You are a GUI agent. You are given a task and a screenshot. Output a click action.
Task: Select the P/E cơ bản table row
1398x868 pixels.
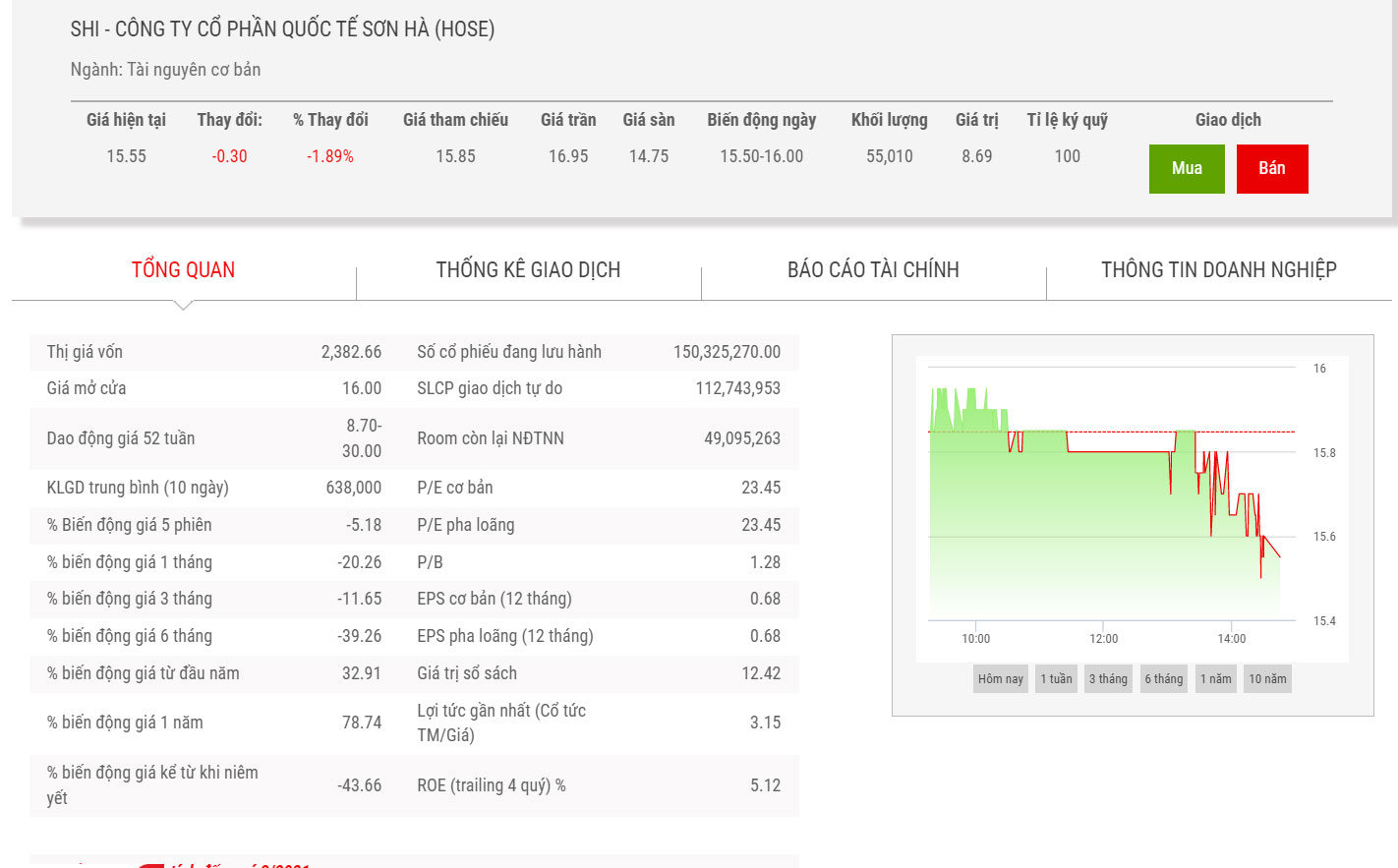pos(598,488)
